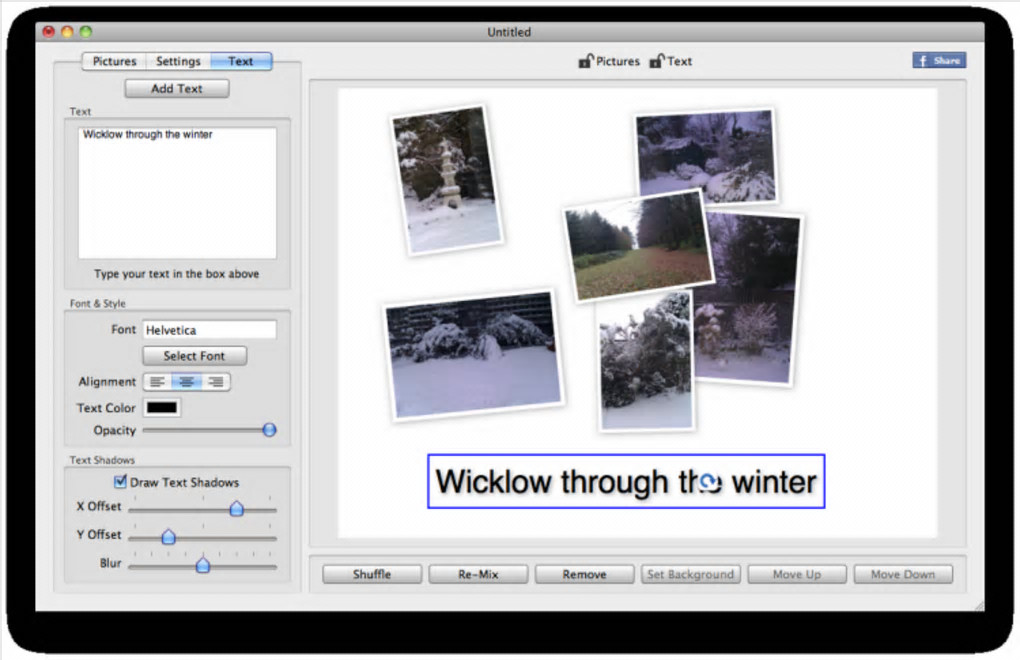Click the X Offset slider handle
This screenshot has width=1020, height=660.
pos(237,508)
